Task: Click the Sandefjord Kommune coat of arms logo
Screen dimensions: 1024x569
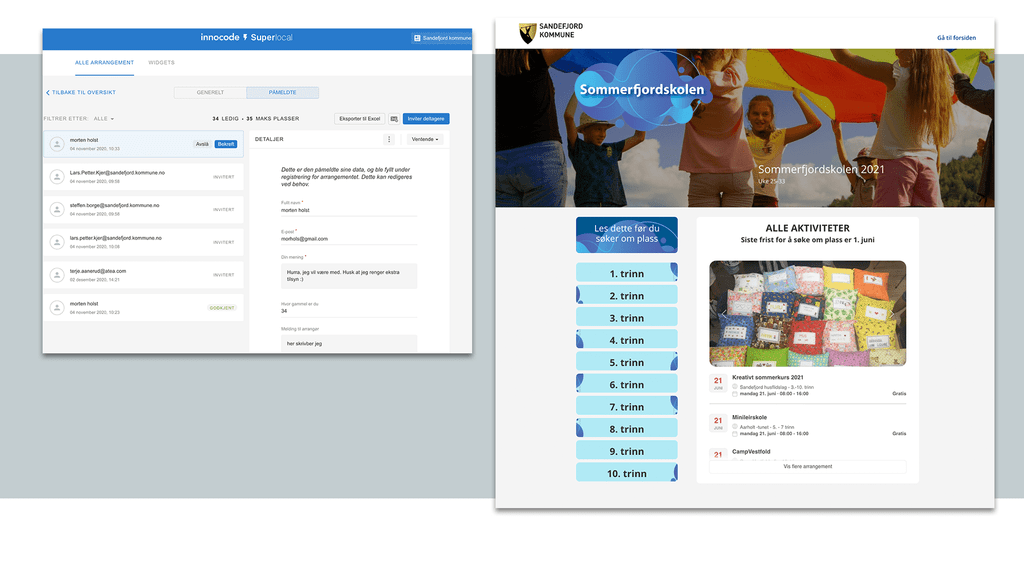Action: (x=527, y=33)
